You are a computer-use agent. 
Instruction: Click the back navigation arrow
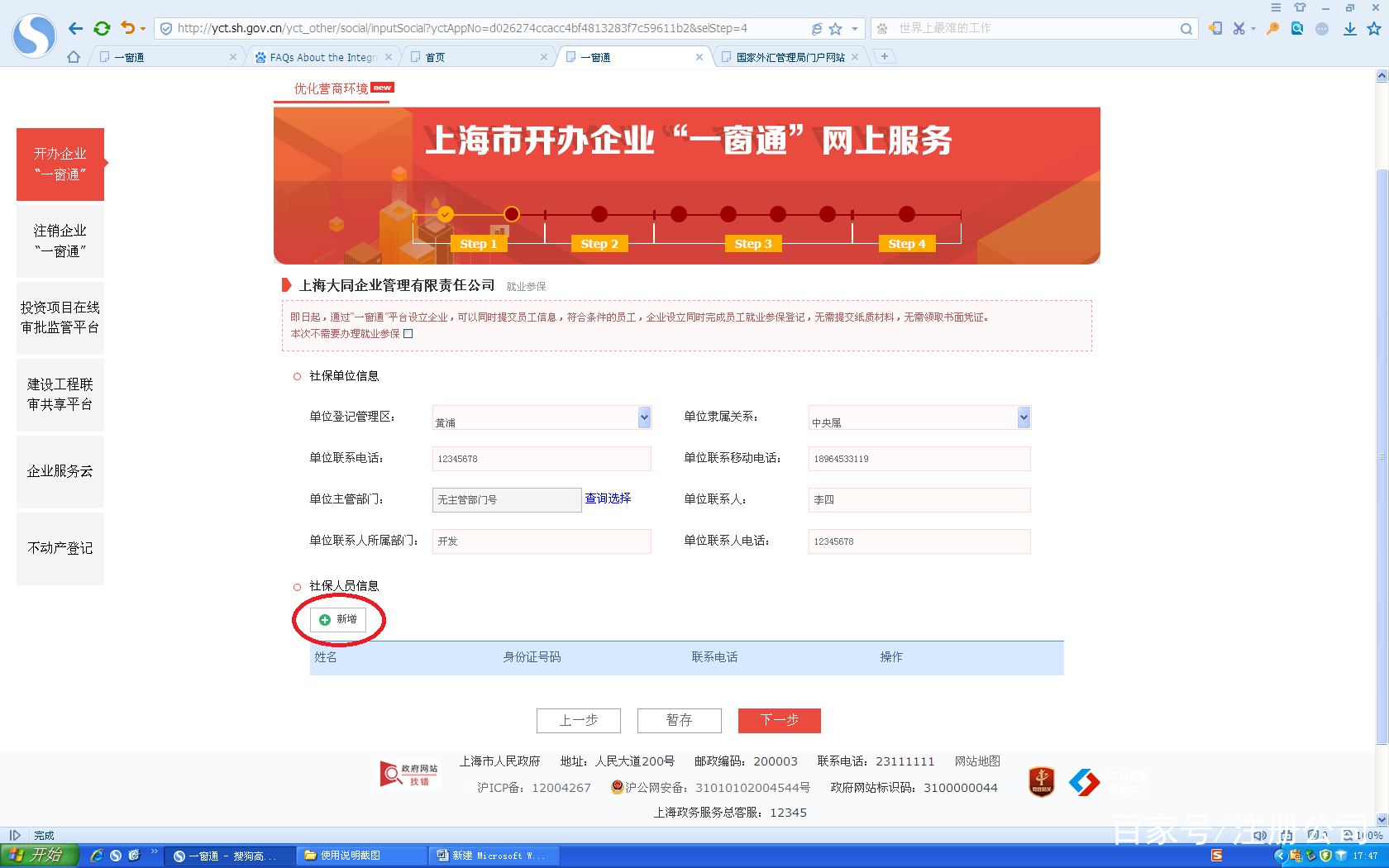pos(75,27)
